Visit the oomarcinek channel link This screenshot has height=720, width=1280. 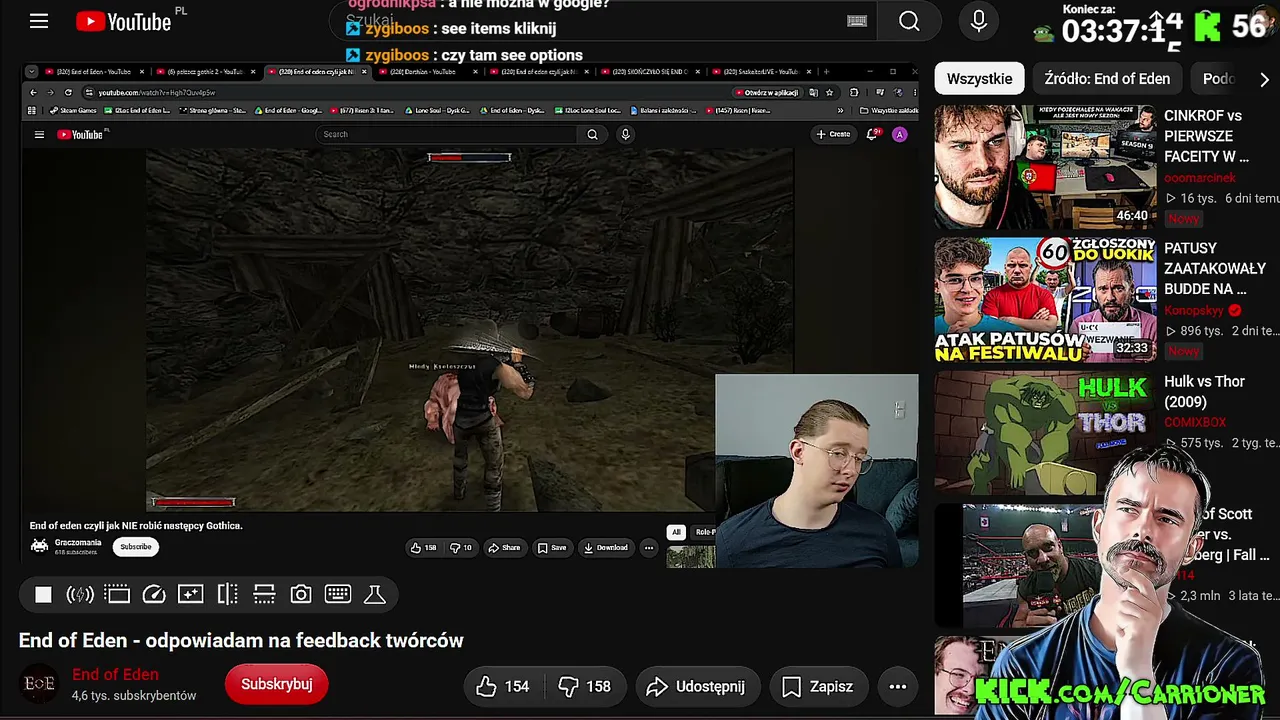[x=1199, y=177]
